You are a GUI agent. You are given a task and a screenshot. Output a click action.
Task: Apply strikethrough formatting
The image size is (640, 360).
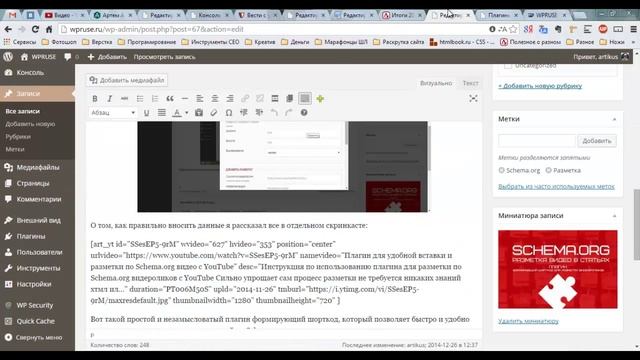[x=124, y=99]
